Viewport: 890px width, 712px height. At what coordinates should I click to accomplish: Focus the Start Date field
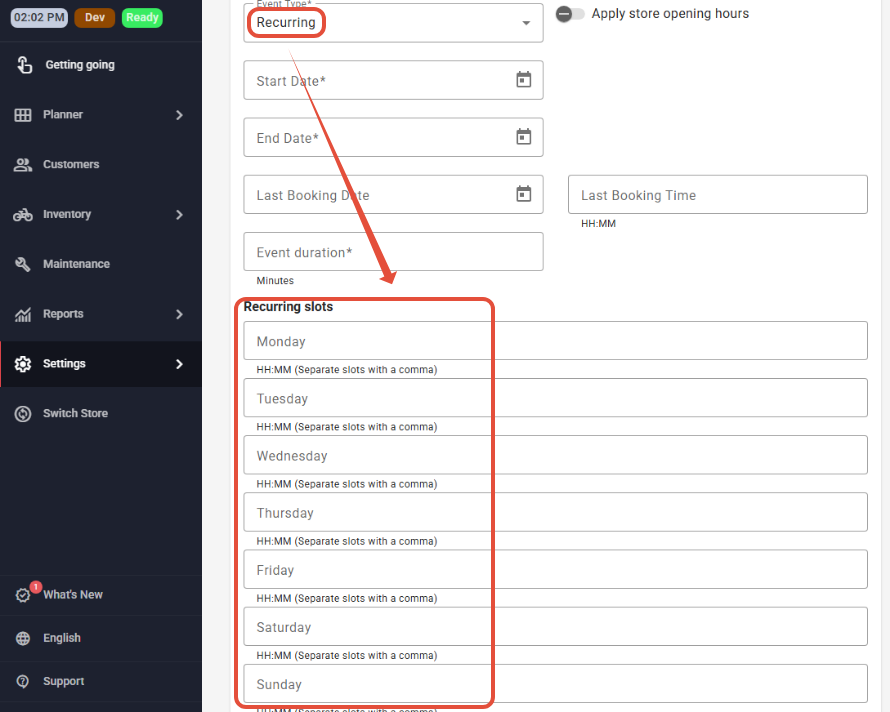(393, 80)
